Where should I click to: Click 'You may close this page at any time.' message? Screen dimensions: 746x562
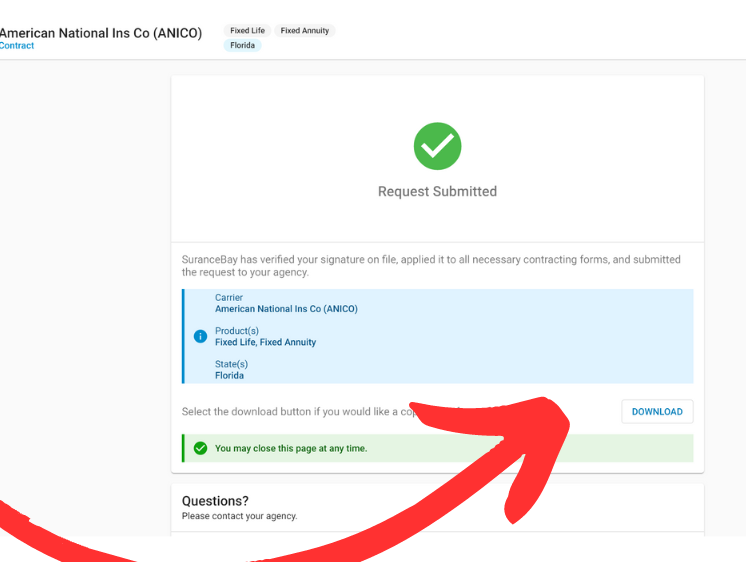click(x=291, y=448)
